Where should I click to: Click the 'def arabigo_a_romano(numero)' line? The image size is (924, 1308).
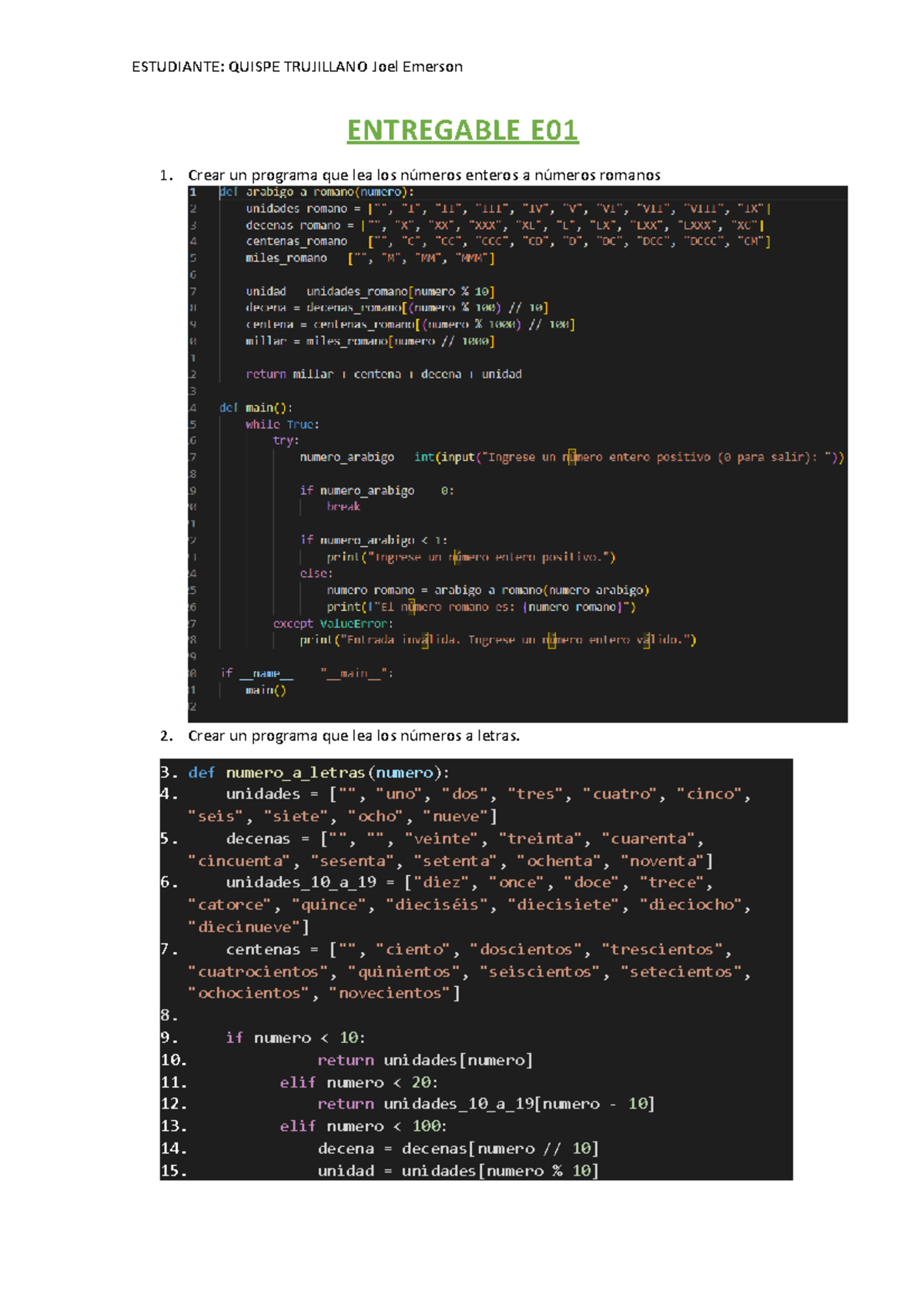pos(316,192)
